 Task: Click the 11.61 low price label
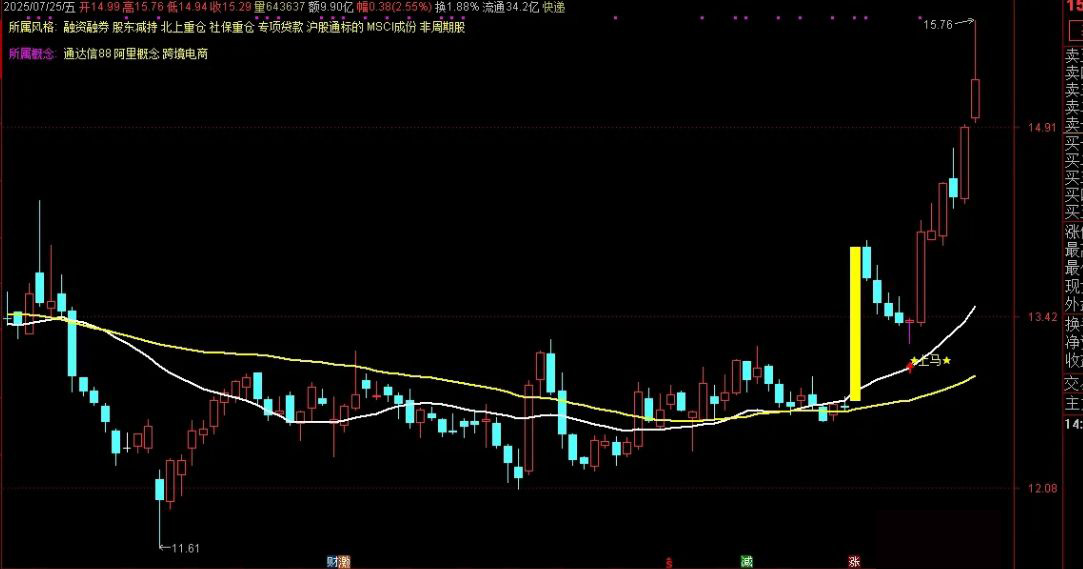tap(185, 548)
